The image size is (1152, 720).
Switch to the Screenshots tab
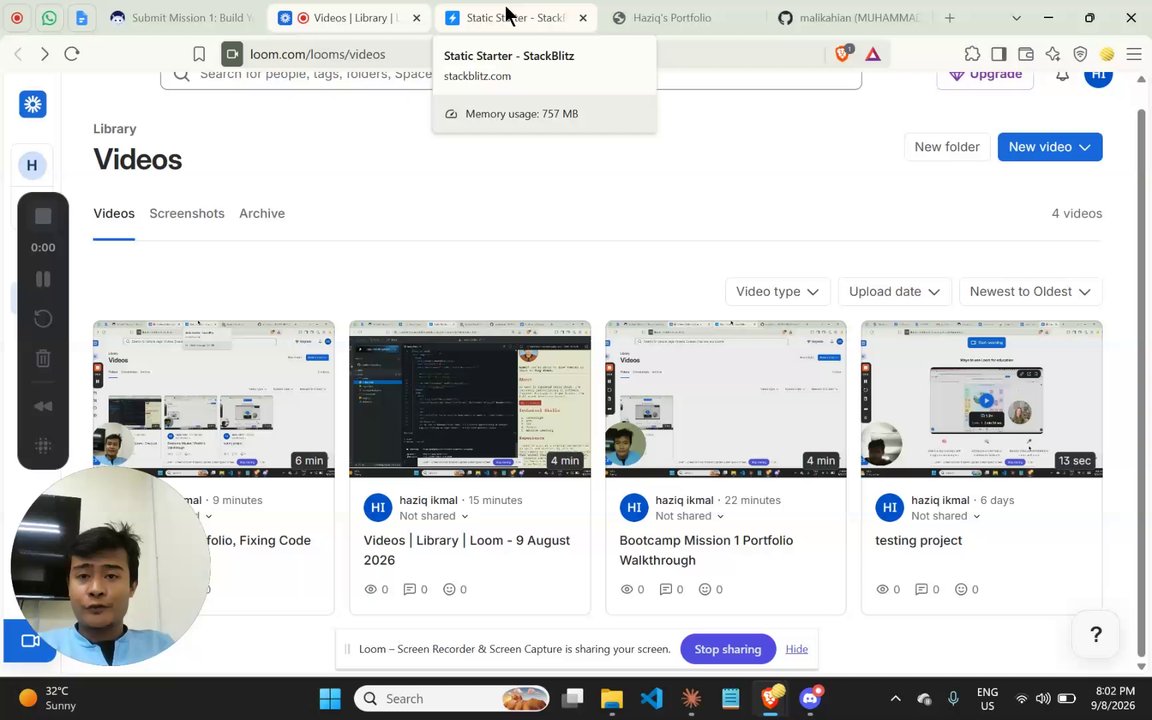(187, 214)
